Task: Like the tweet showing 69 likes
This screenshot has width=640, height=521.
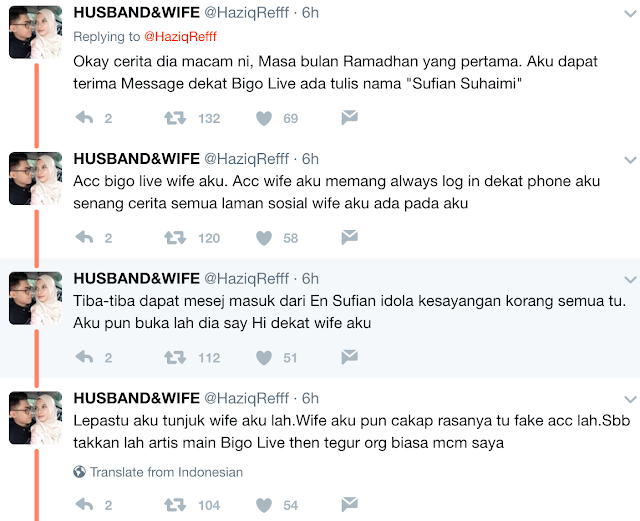Action: click(264, 118)
